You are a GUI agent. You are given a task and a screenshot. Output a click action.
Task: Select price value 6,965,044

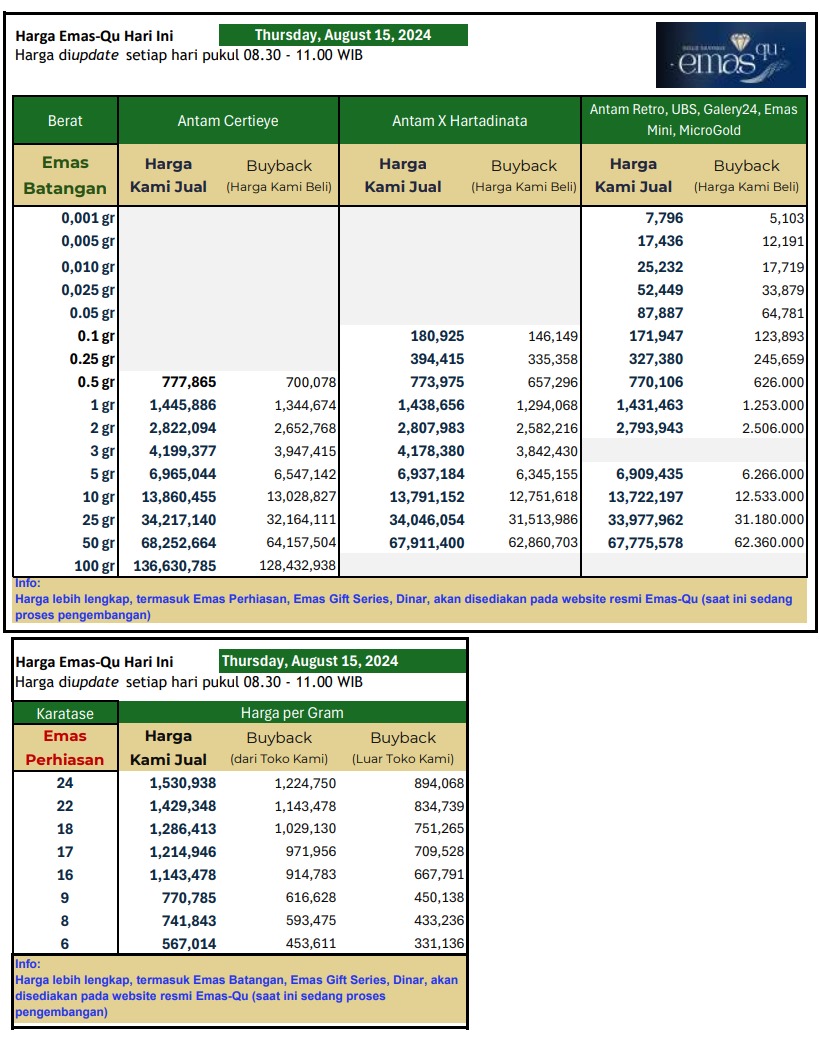coord(183,474)
